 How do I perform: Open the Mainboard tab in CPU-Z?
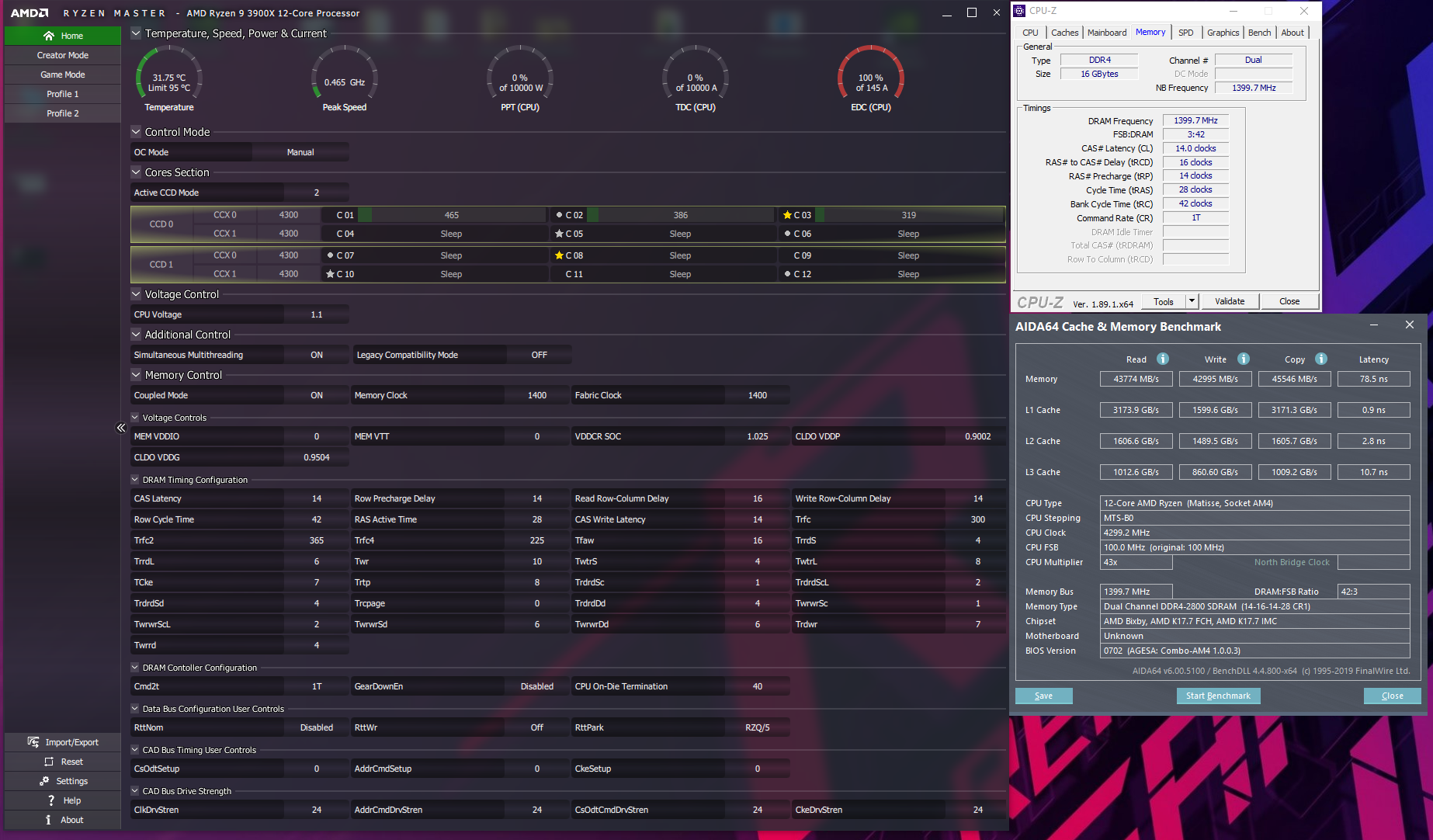1106,33
